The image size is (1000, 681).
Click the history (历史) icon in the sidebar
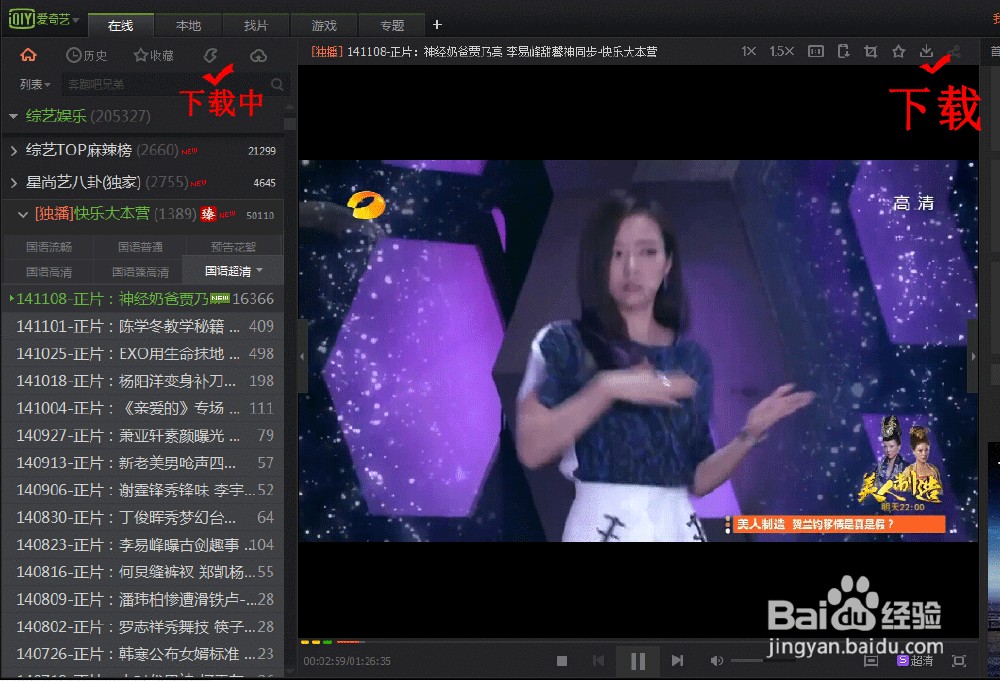(x=86, y=55)
